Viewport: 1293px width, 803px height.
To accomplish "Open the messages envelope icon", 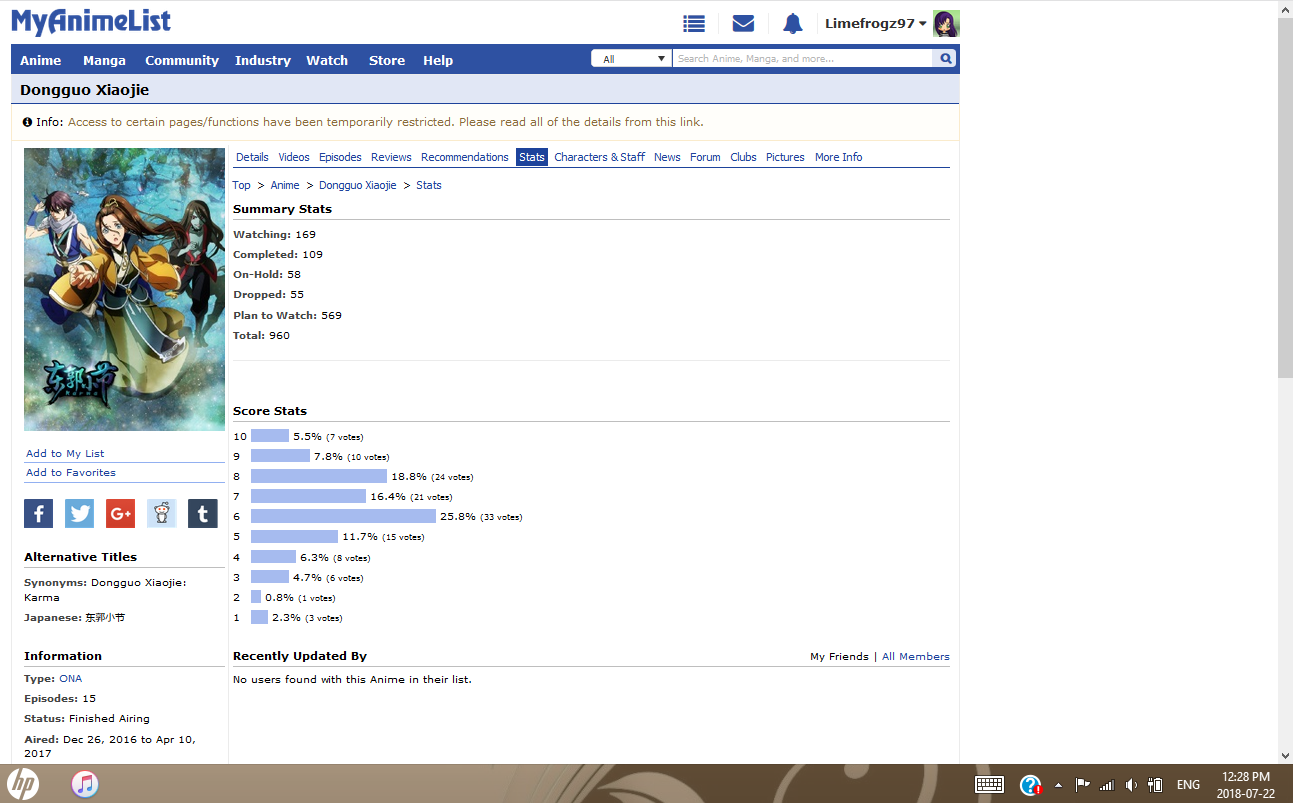I will pos(743,24).
